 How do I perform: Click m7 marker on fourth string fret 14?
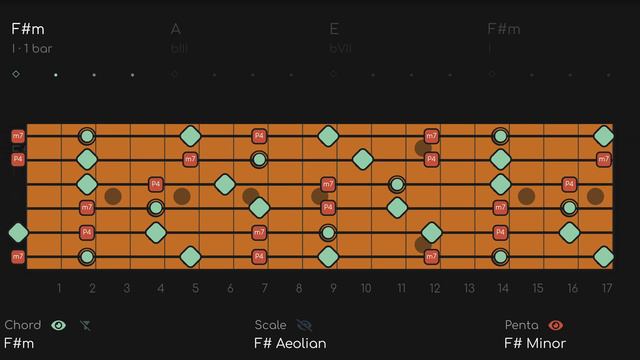point(500,208)
